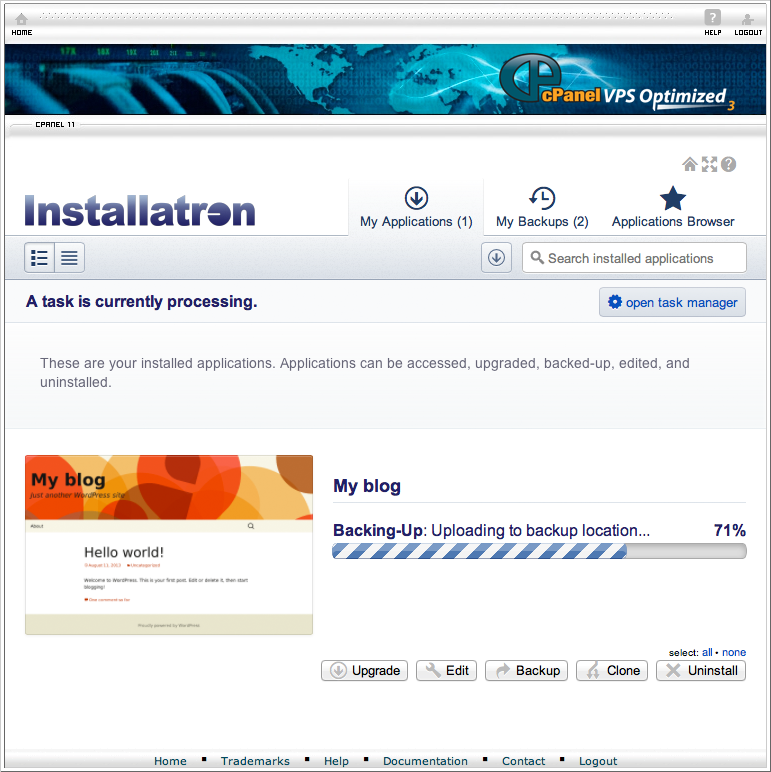
Task: Click the Logout user icon
Action: 747,19
